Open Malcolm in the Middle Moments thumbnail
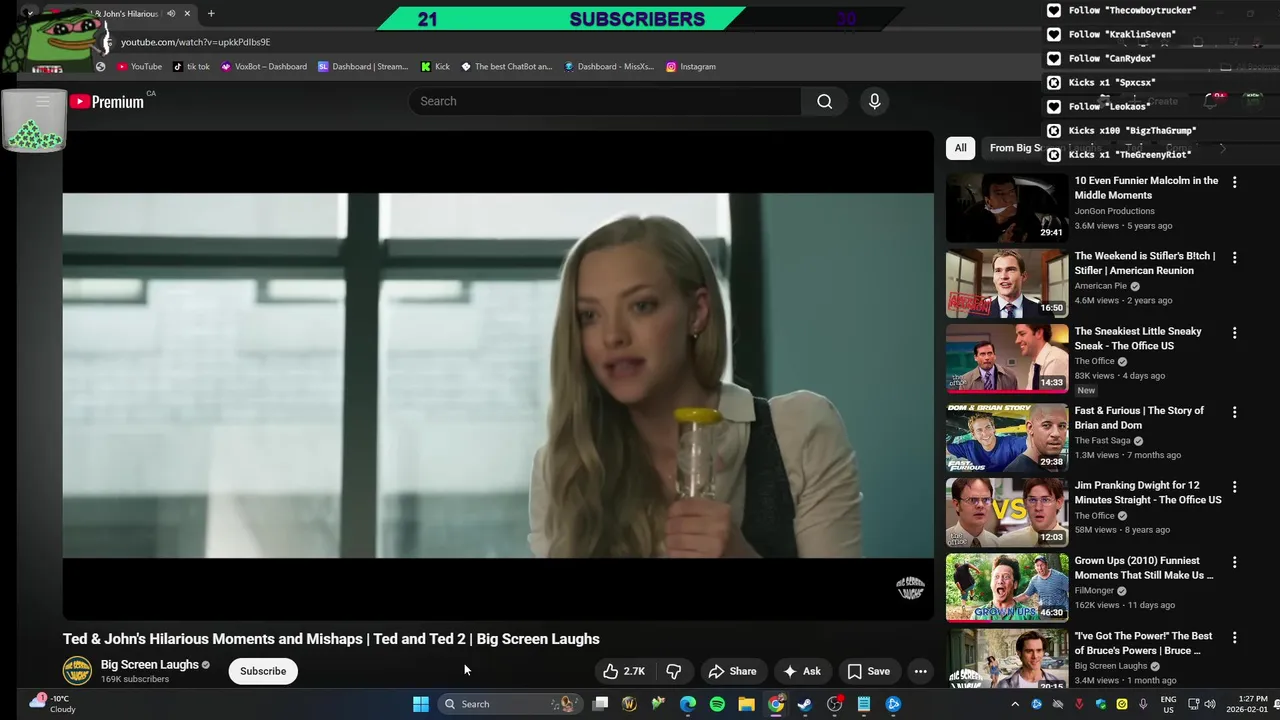Screen dimensions: 1280x720 click(x=1007, y=208)
